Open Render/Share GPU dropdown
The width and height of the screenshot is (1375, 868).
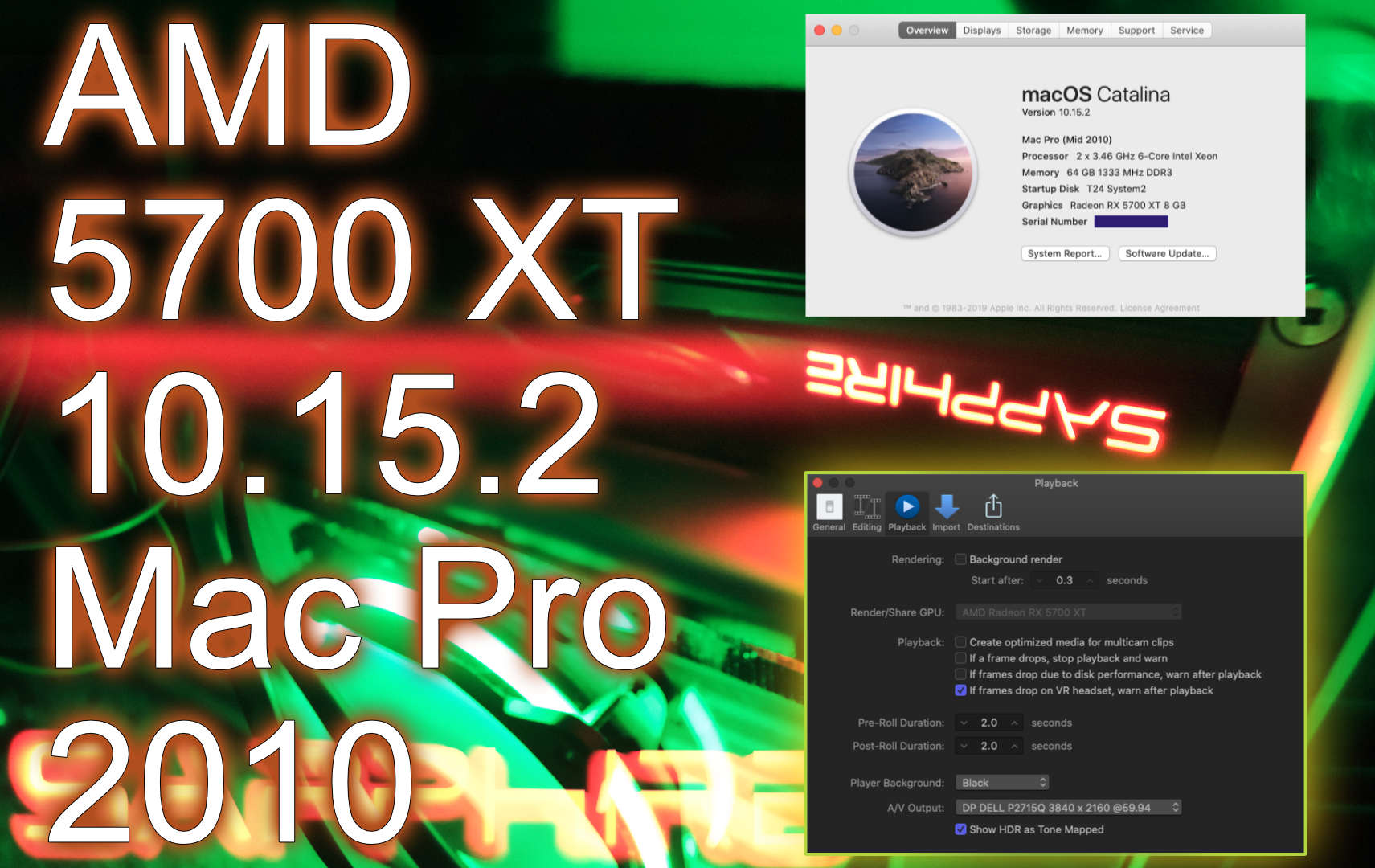point(1068,612)
